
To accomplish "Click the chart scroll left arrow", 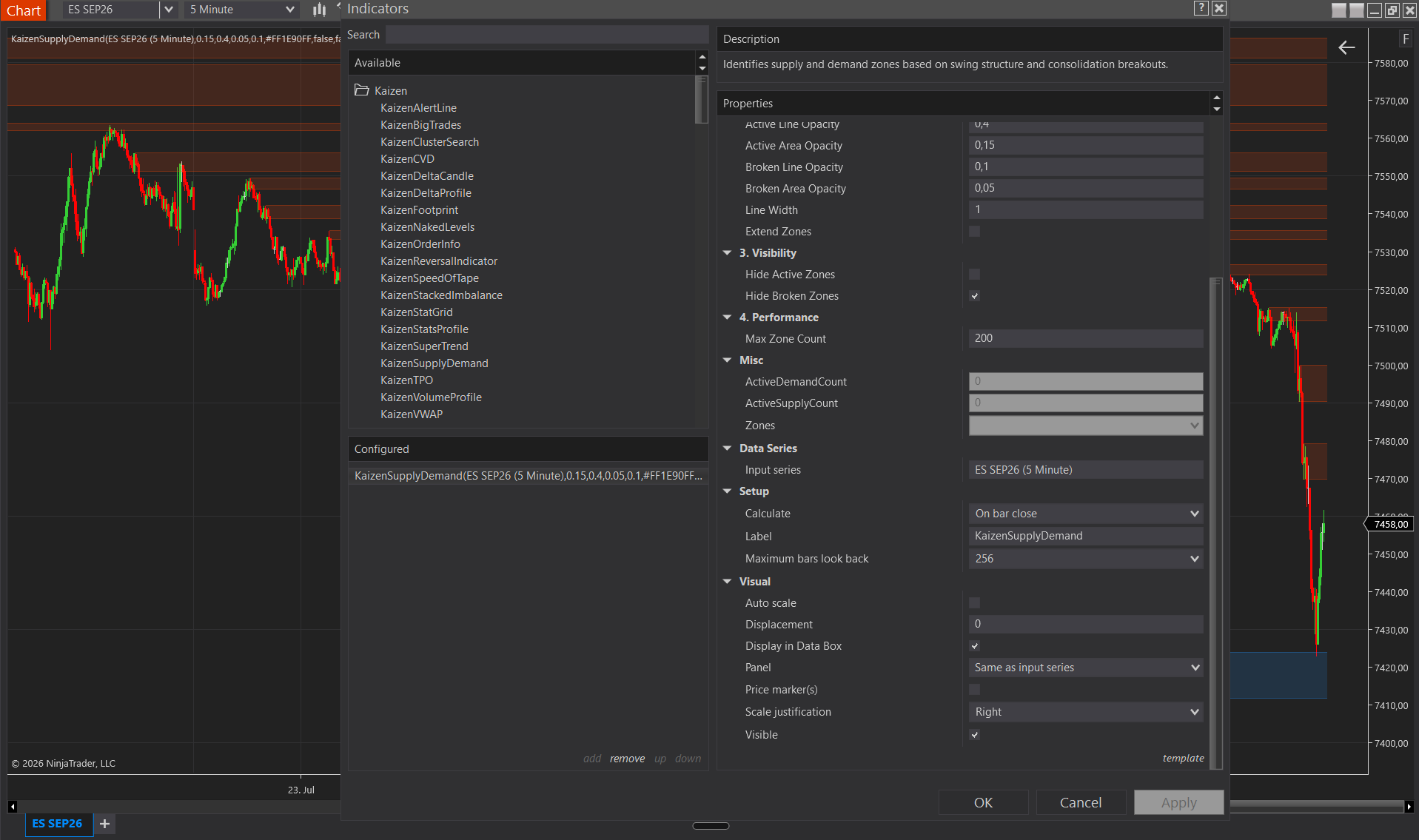I will [x=12, y=806].
